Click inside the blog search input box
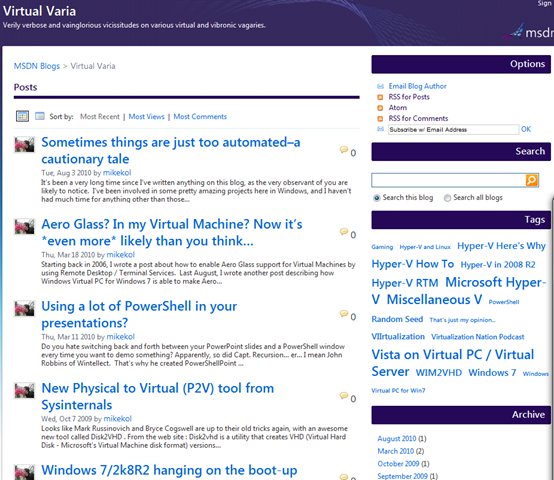This screenshot has width=554, height=480. 448,180
